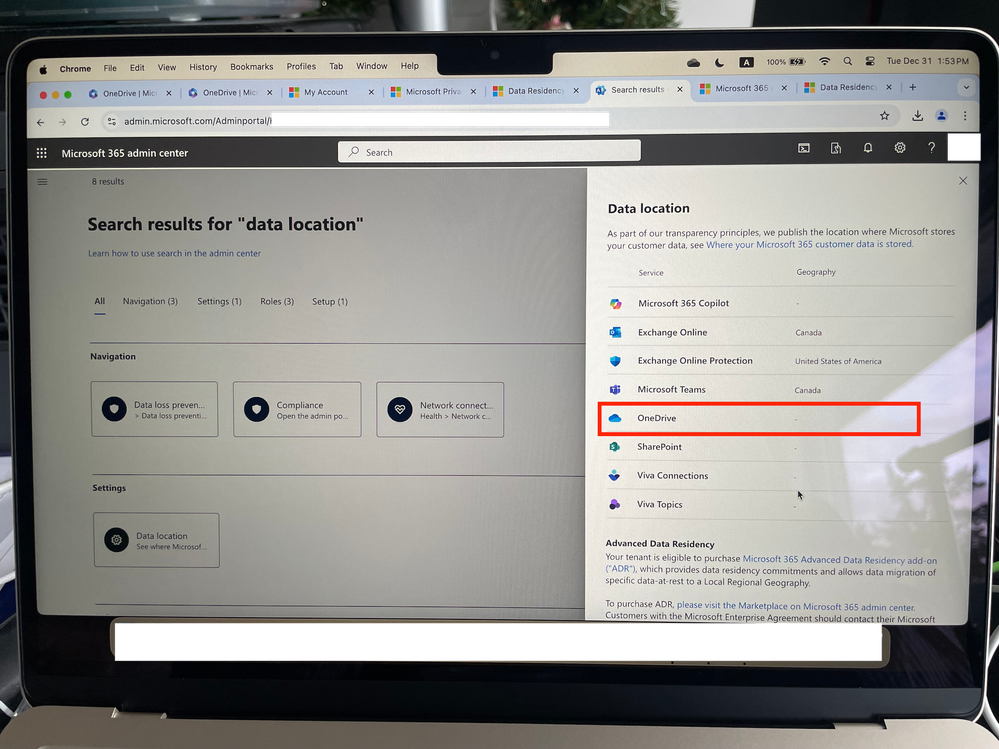Close the Data location panel

(x=963, y=181)
